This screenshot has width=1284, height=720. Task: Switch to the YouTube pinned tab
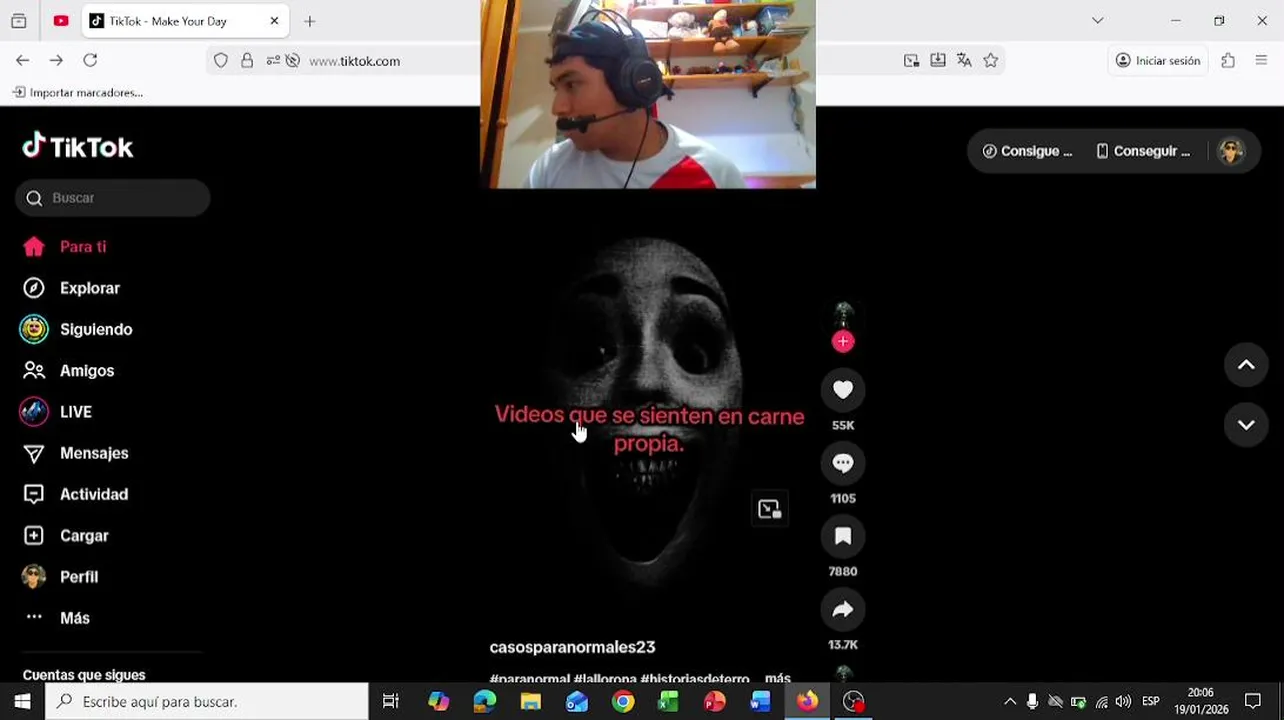click(x=61, y=21)
